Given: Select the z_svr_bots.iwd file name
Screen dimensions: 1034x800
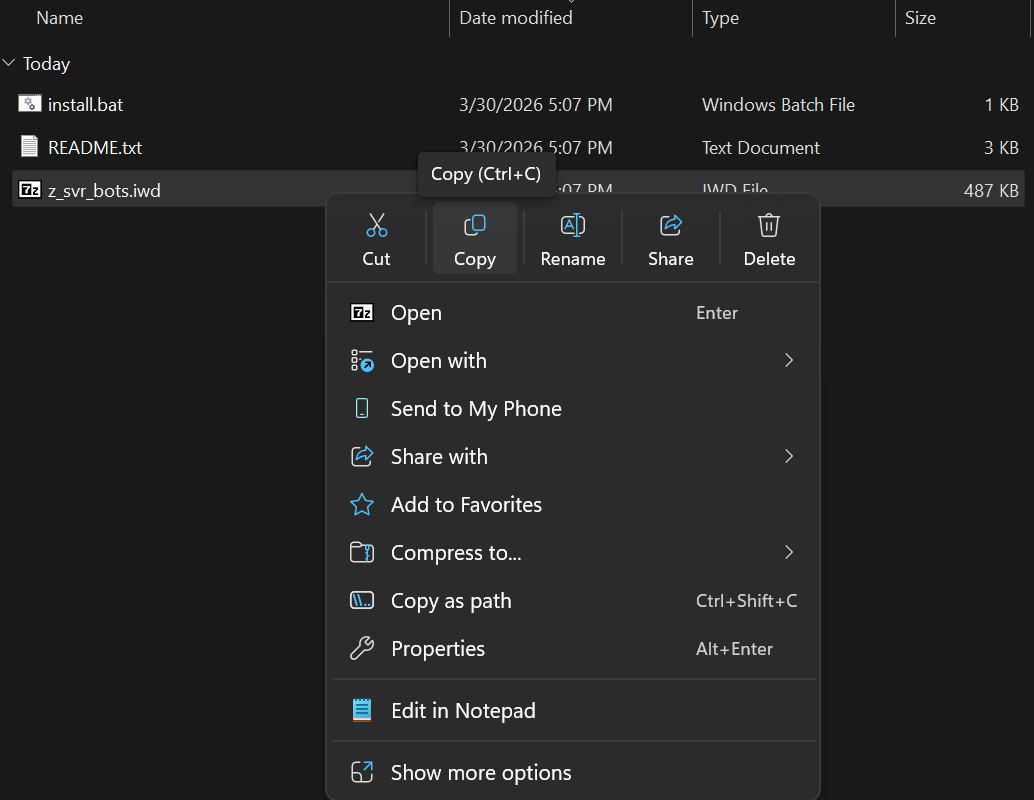Looking at the screenshot, I should (104, 191).
